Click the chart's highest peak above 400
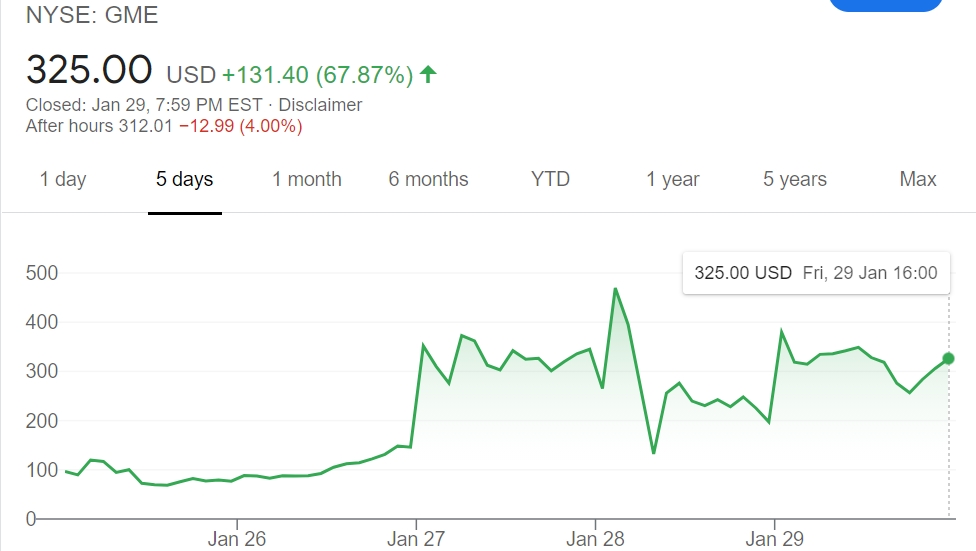Image resolution: width=976 pixels, height=551 pixels. [x=615, y=289]
